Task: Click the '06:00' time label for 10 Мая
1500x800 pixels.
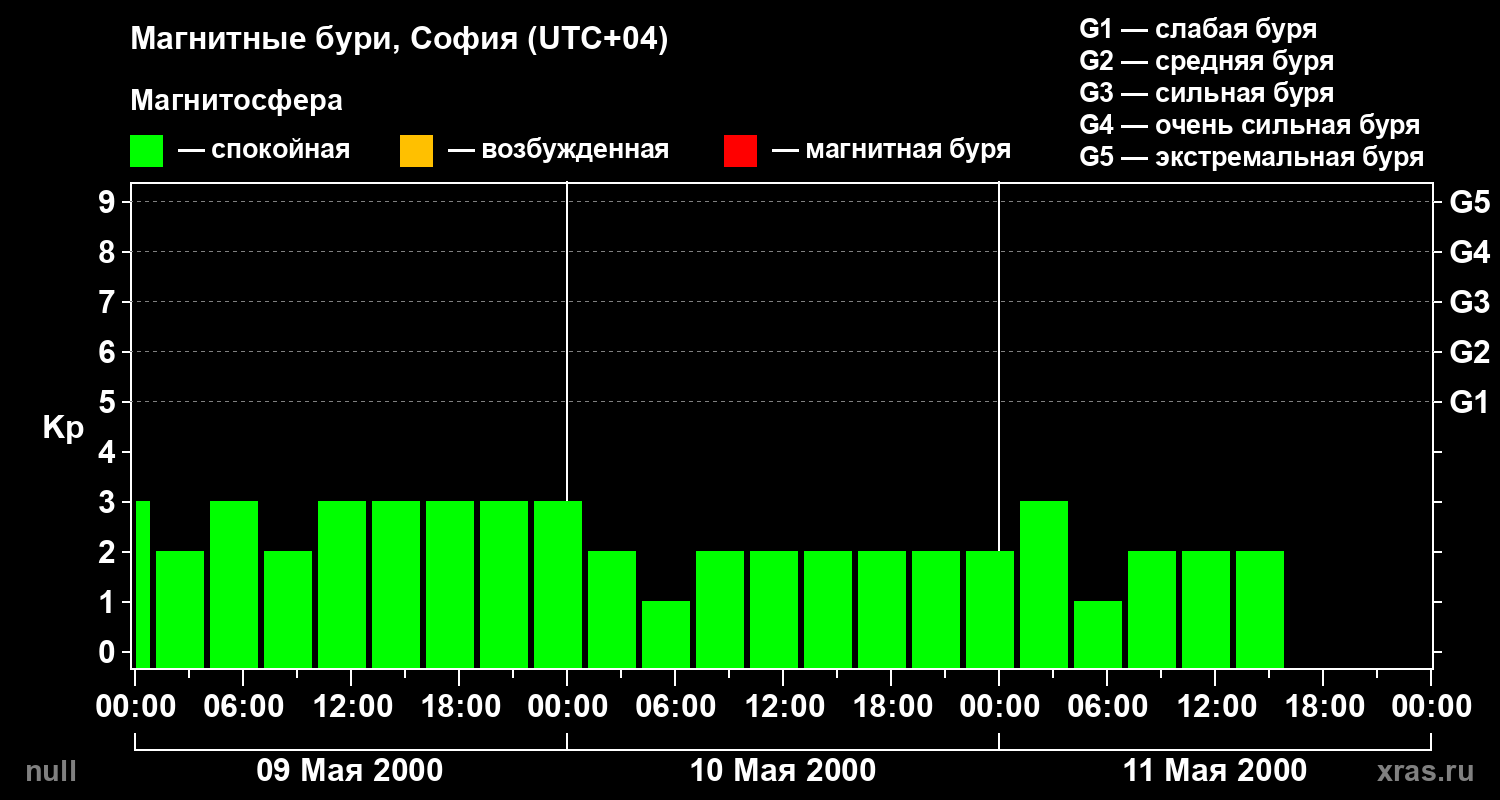Action: 674,706
